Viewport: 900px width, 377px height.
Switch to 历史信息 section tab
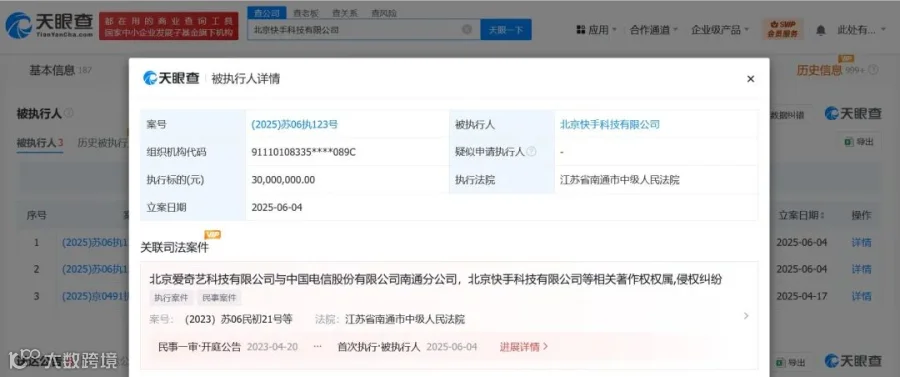pyautogui.click(x=819, y=70)
